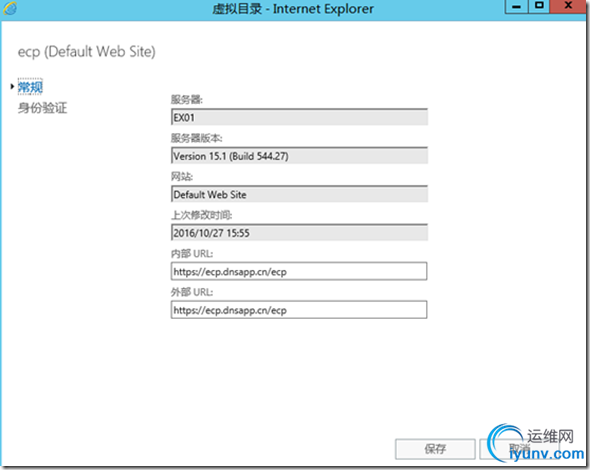The image size is (590, 470).
Task: Select the 常规 tab in sidebar
Action: 30,87
